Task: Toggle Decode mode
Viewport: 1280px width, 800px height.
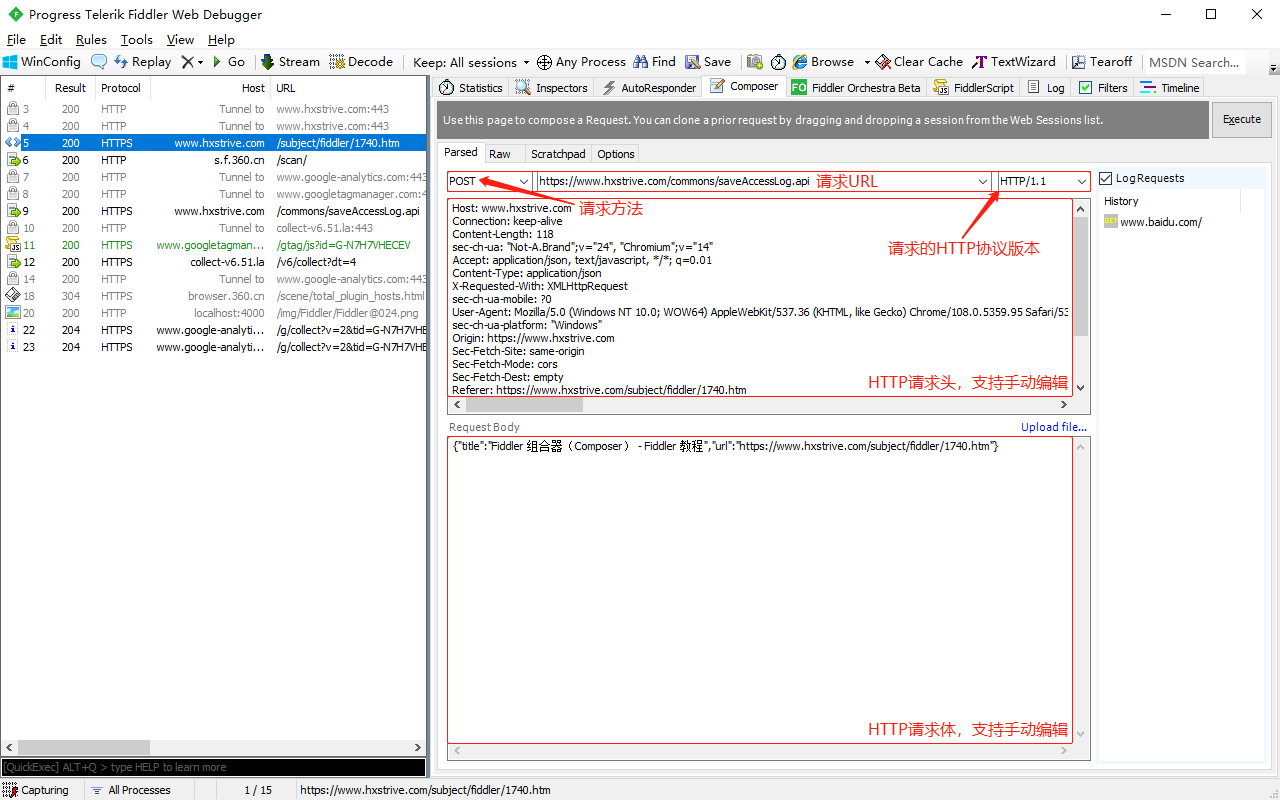Action: [x=361, y=62]
